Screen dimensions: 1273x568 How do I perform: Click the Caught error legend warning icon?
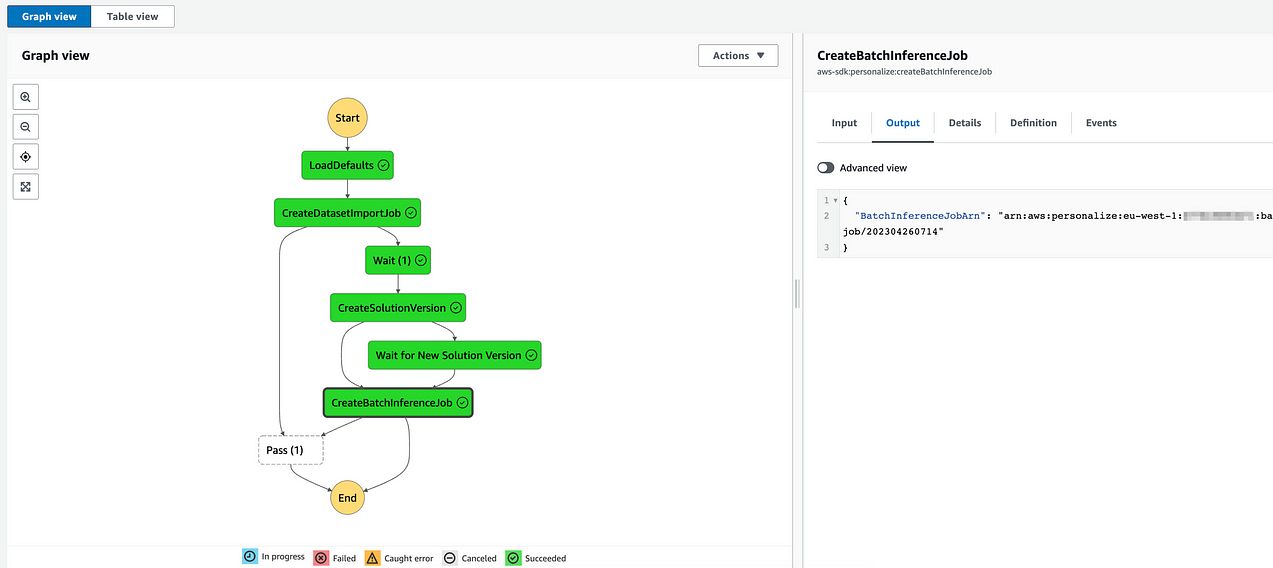[373, 557]
